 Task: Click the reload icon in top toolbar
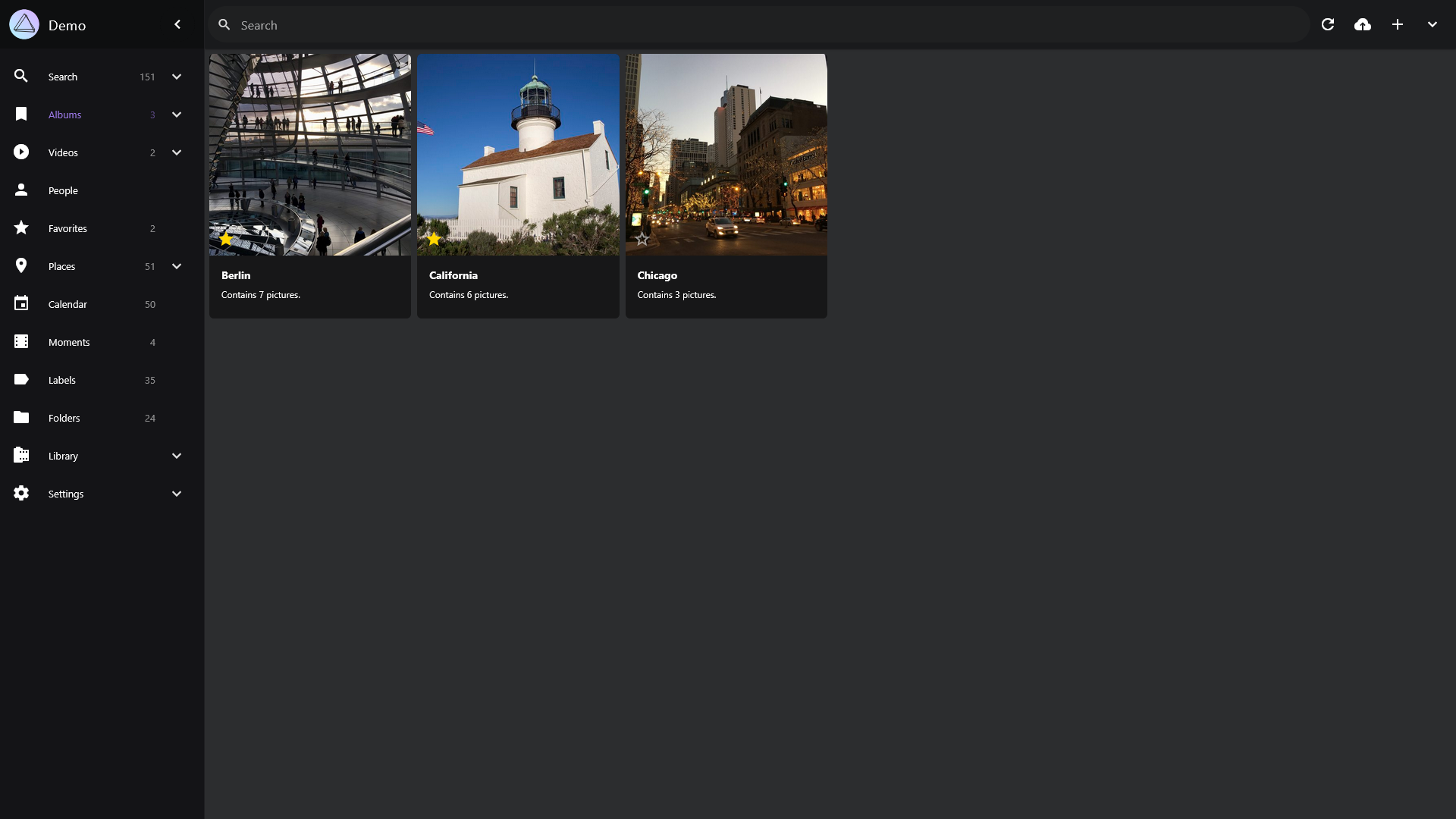coord(1328,25)
